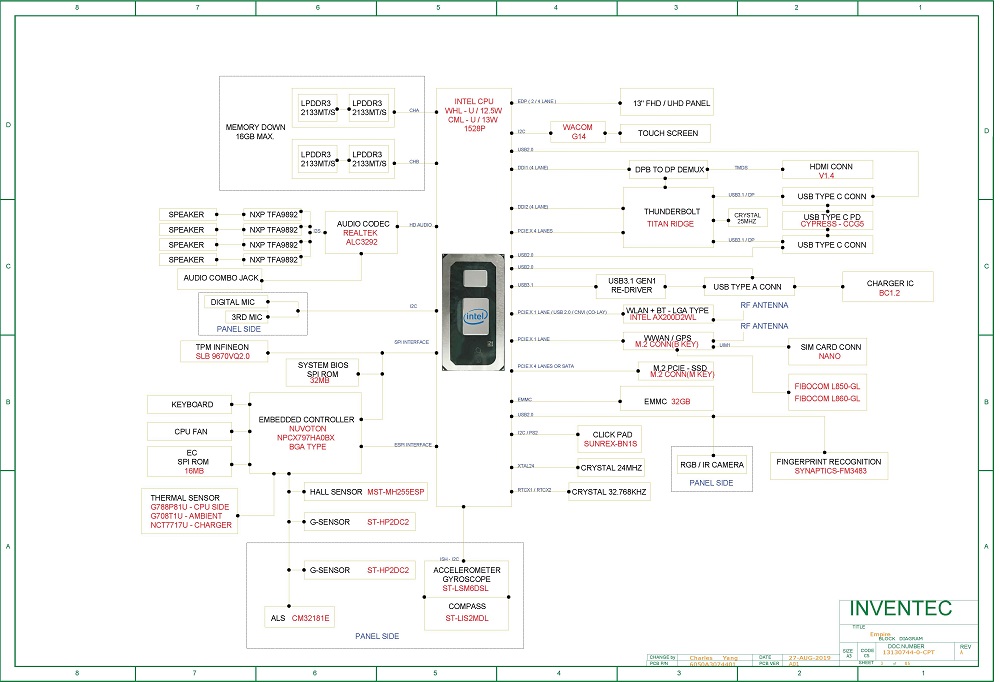Select the "CM32181E" ALS part number
This screenshot has height=682, width=1000.
tap(311, 618)
